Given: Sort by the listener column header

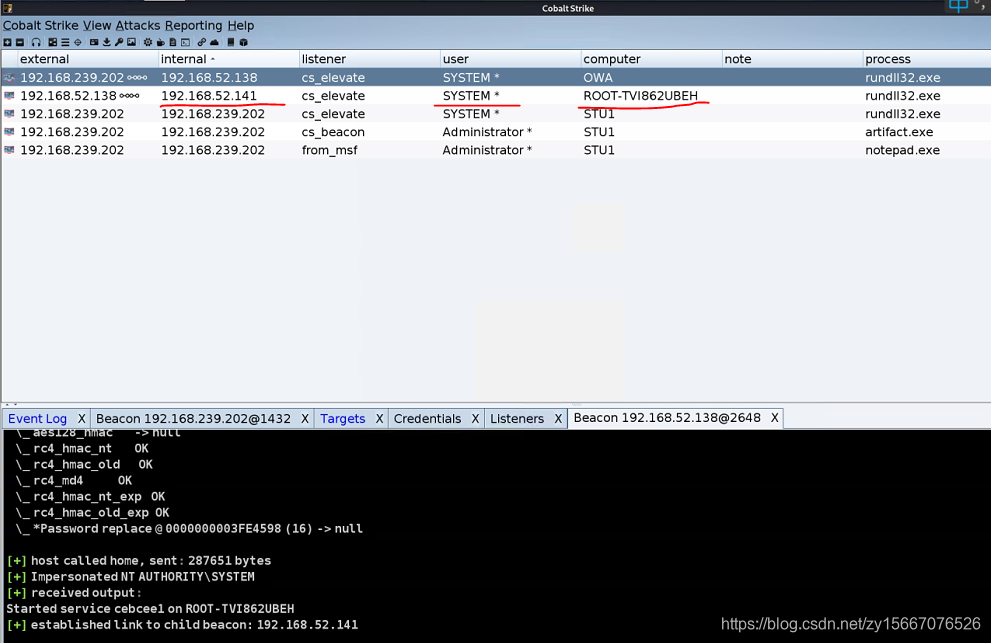Looking at the screenshot, I should point(369,59).
